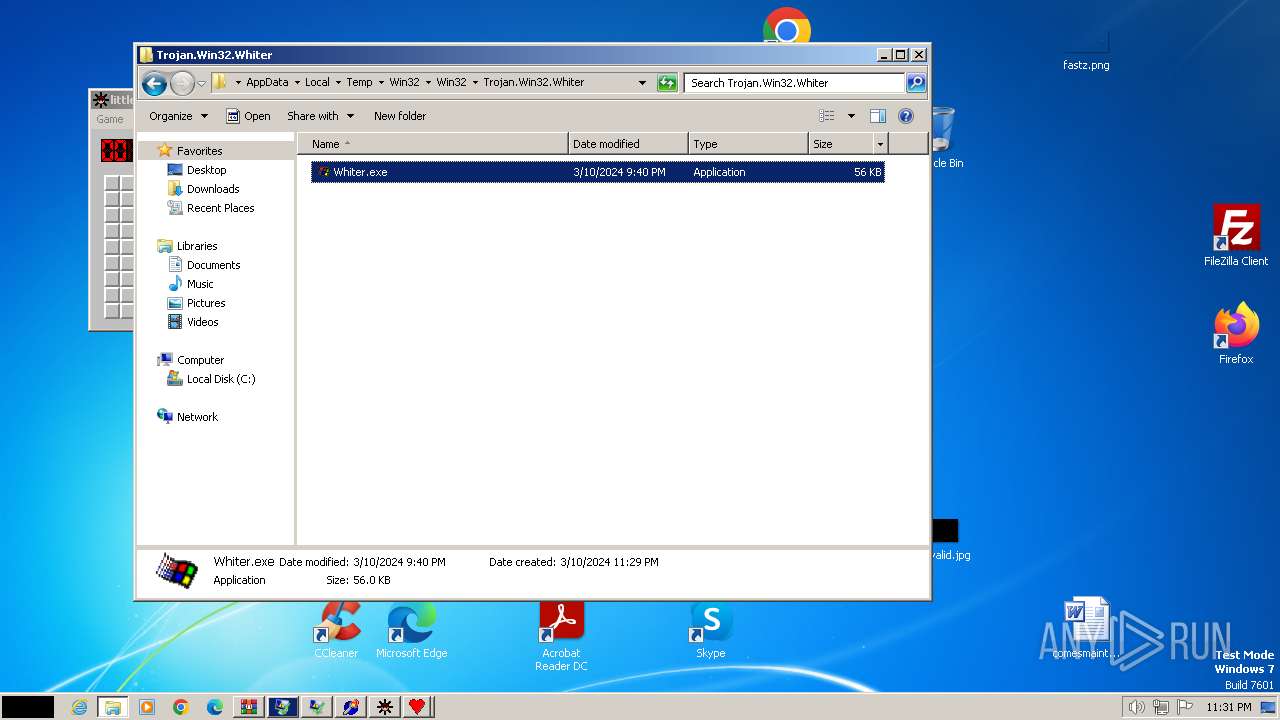Image resolution: width=1280 pixels, height=720 pixels.
Task: Click Open in the Explorer toolbar
Action: (248, 116)
